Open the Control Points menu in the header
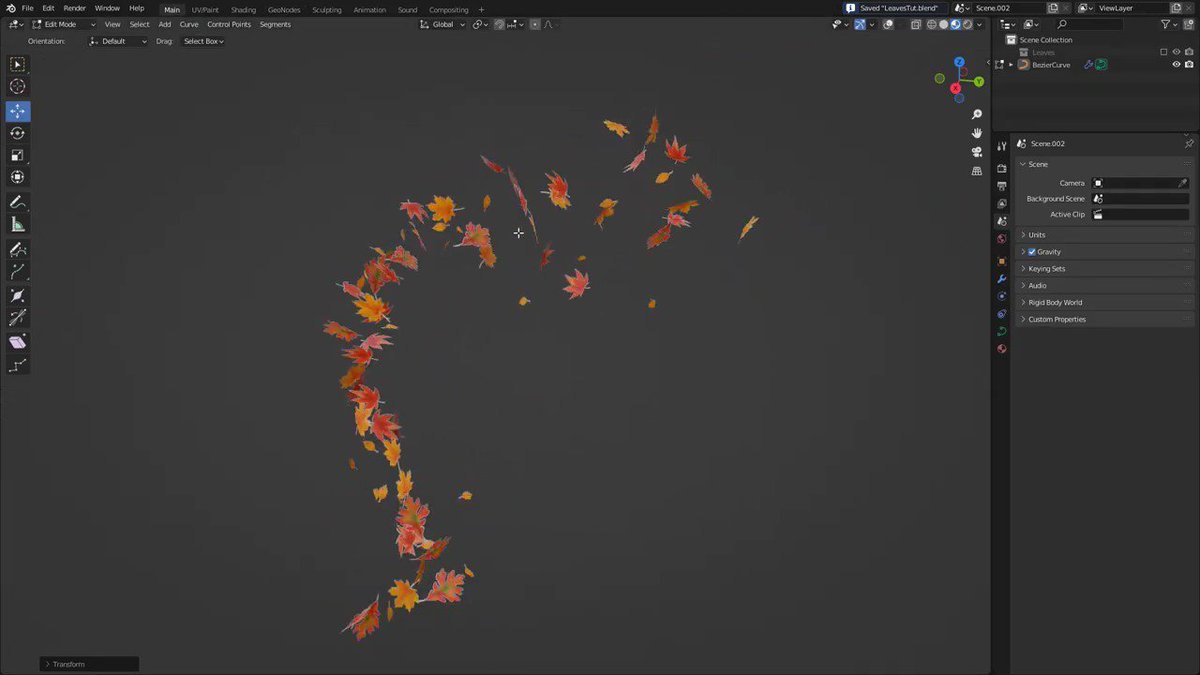This screenshot has width=1200, height=675. pos(231,24)
